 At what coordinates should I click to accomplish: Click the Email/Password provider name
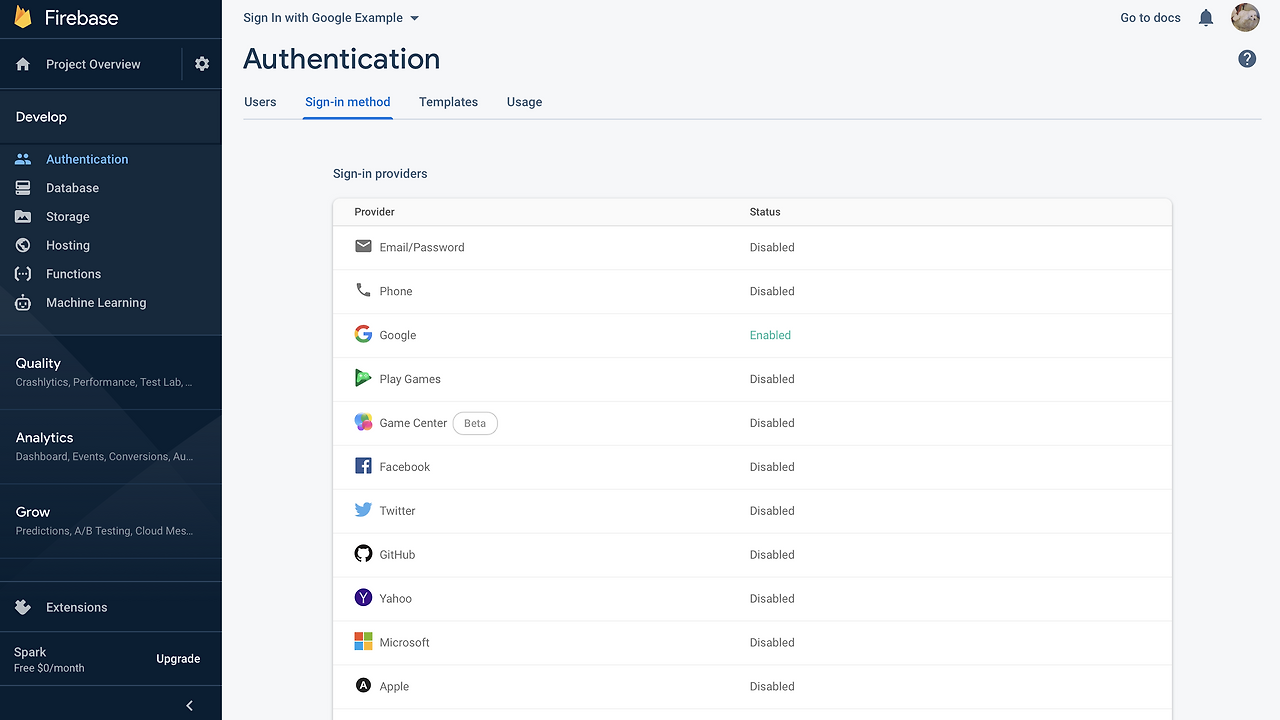pos(422,247)
